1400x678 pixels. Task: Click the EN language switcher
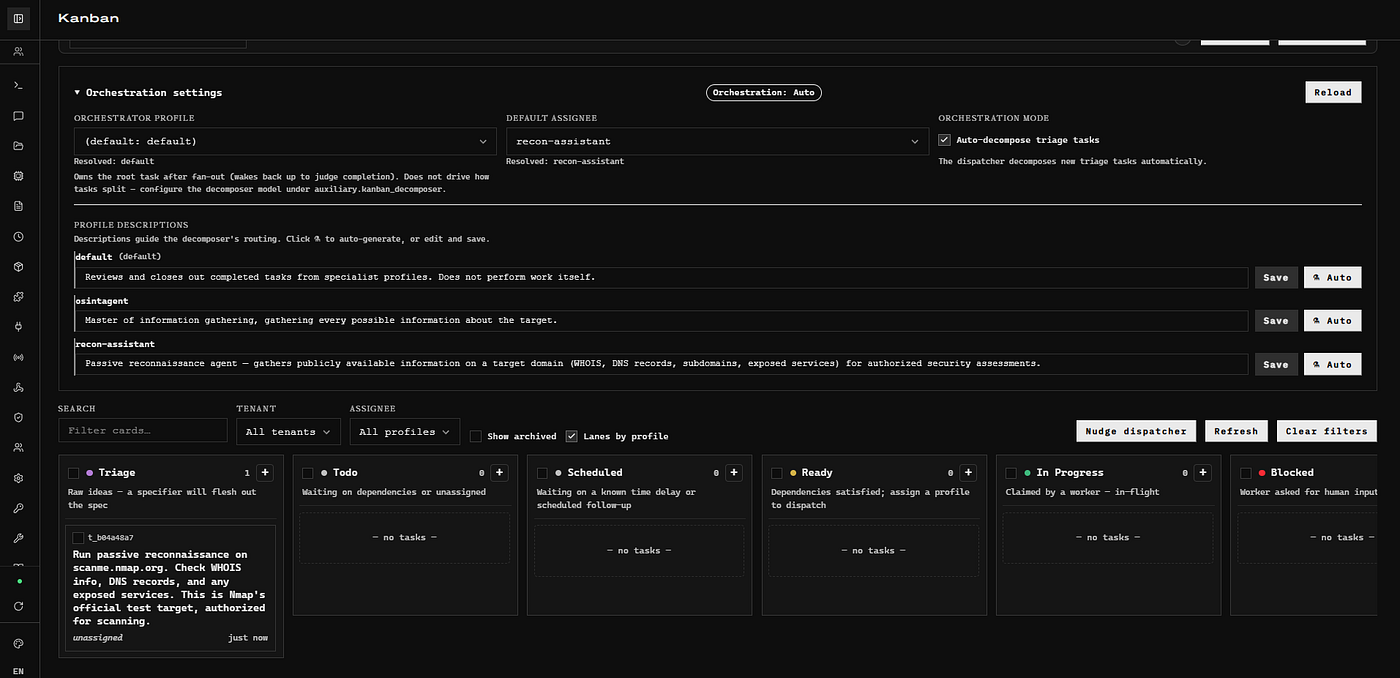tap(19, 671)
